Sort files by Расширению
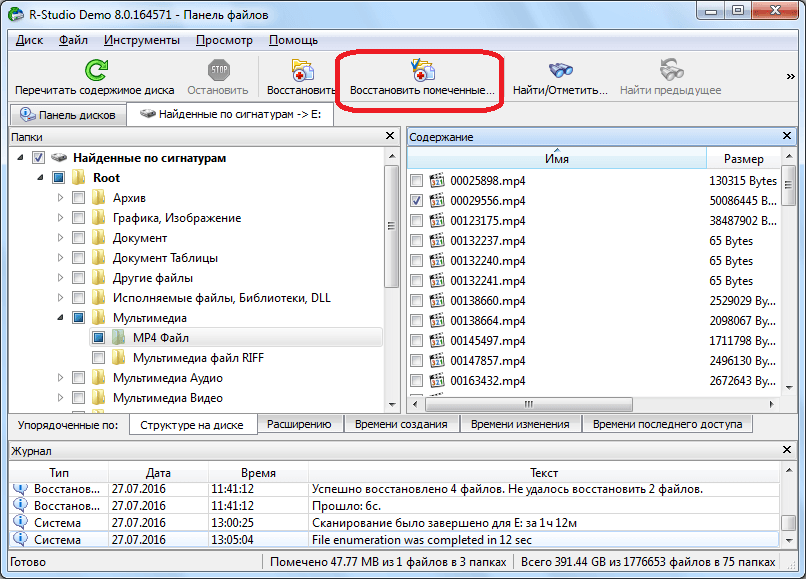The image size is (806, 579). point(299,424)
